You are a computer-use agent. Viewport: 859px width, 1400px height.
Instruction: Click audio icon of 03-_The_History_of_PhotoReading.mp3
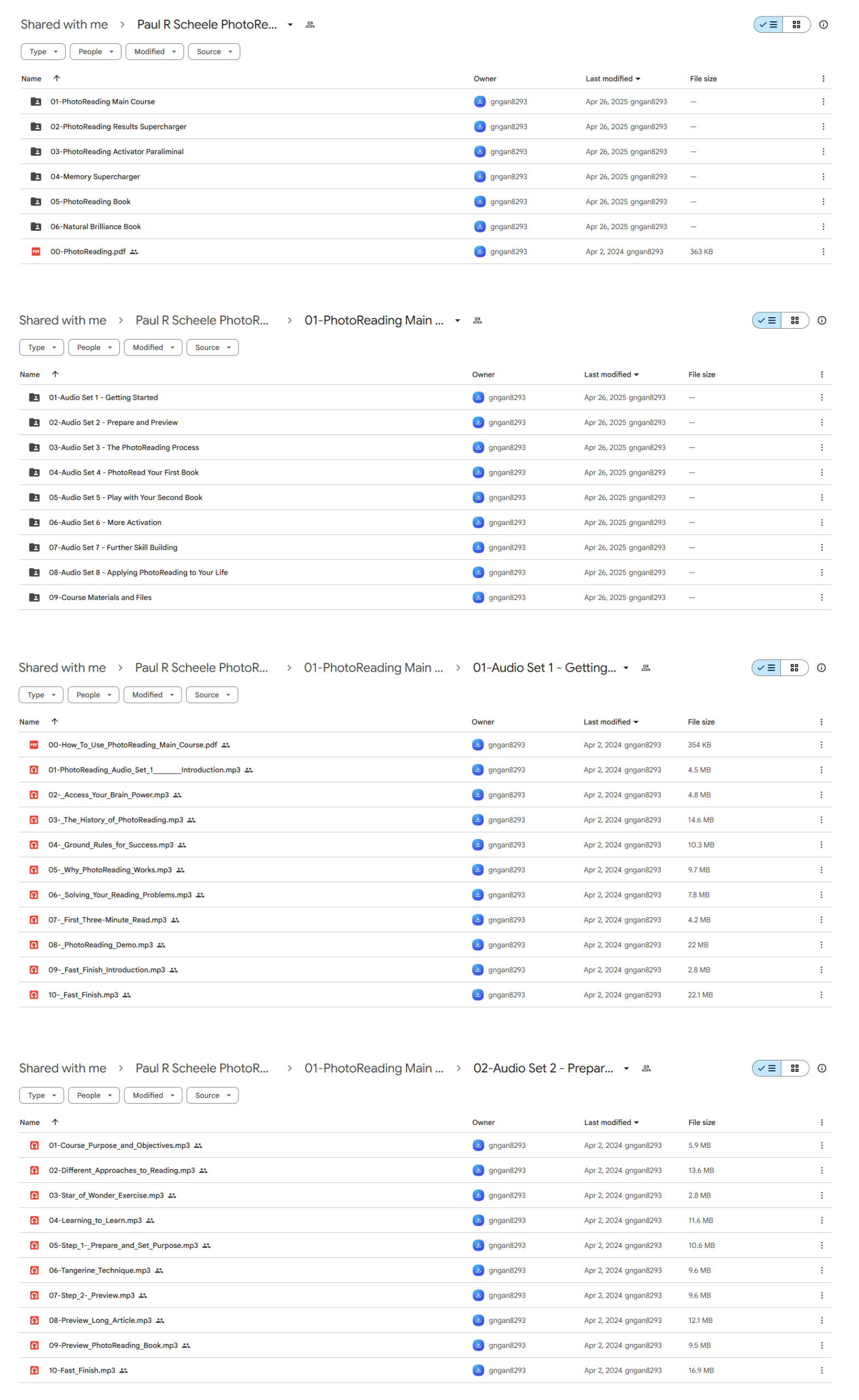click(34, 820)
